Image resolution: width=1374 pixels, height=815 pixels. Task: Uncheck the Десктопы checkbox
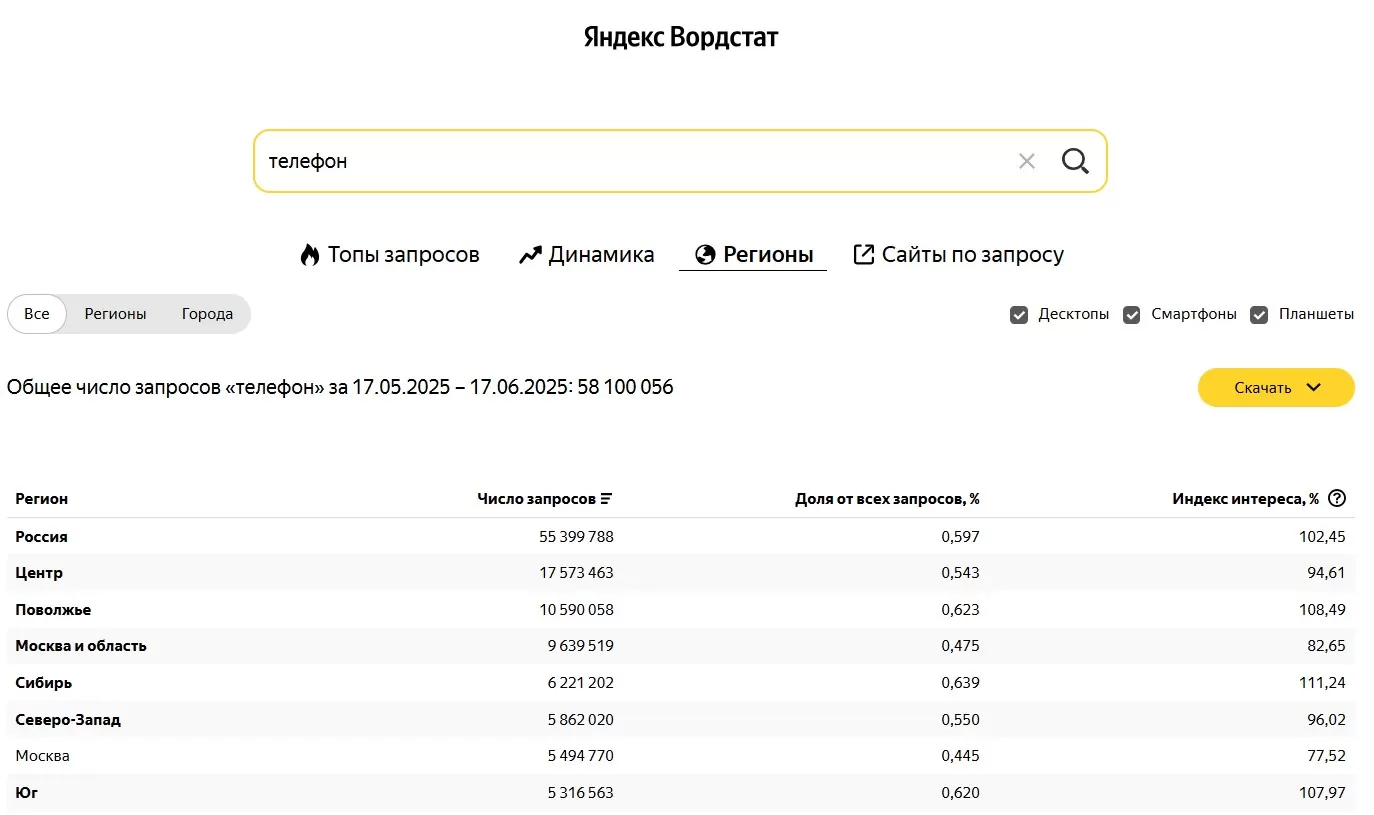point(1019,315)
